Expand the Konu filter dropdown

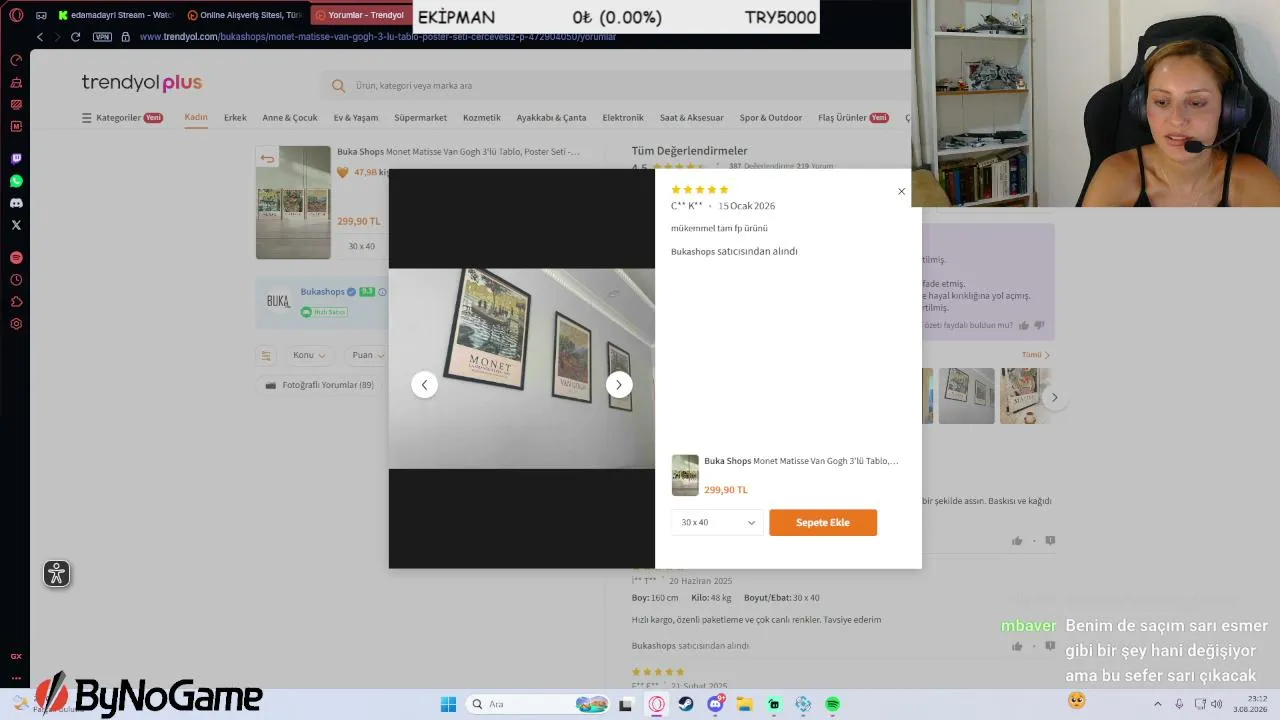pyautogui.click(x=310, y=355)
